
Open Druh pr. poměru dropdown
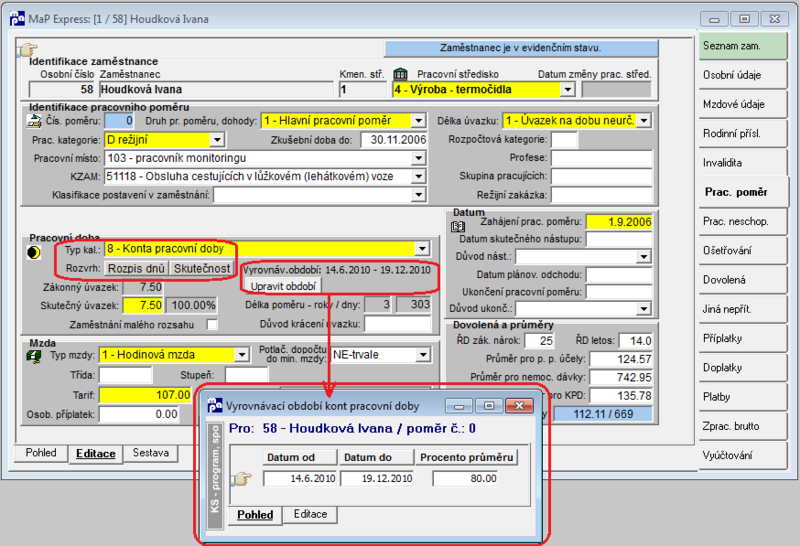coord(418,121)
